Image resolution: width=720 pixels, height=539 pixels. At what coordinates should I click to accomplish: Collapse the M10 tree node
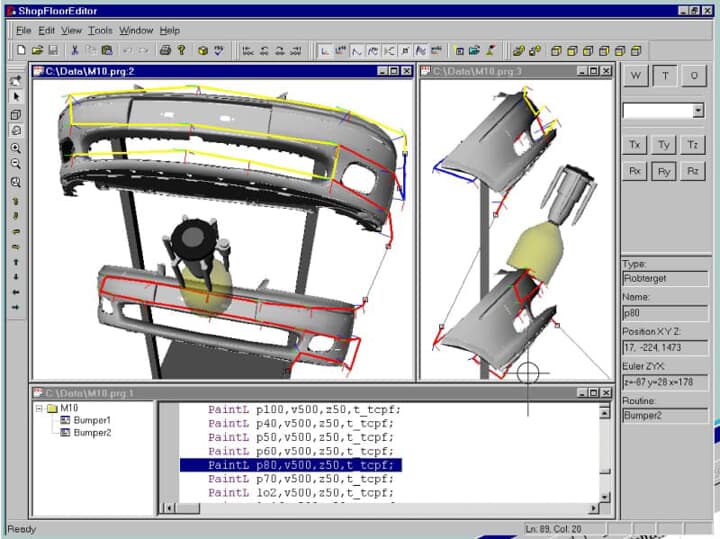(x=39, y=408)
